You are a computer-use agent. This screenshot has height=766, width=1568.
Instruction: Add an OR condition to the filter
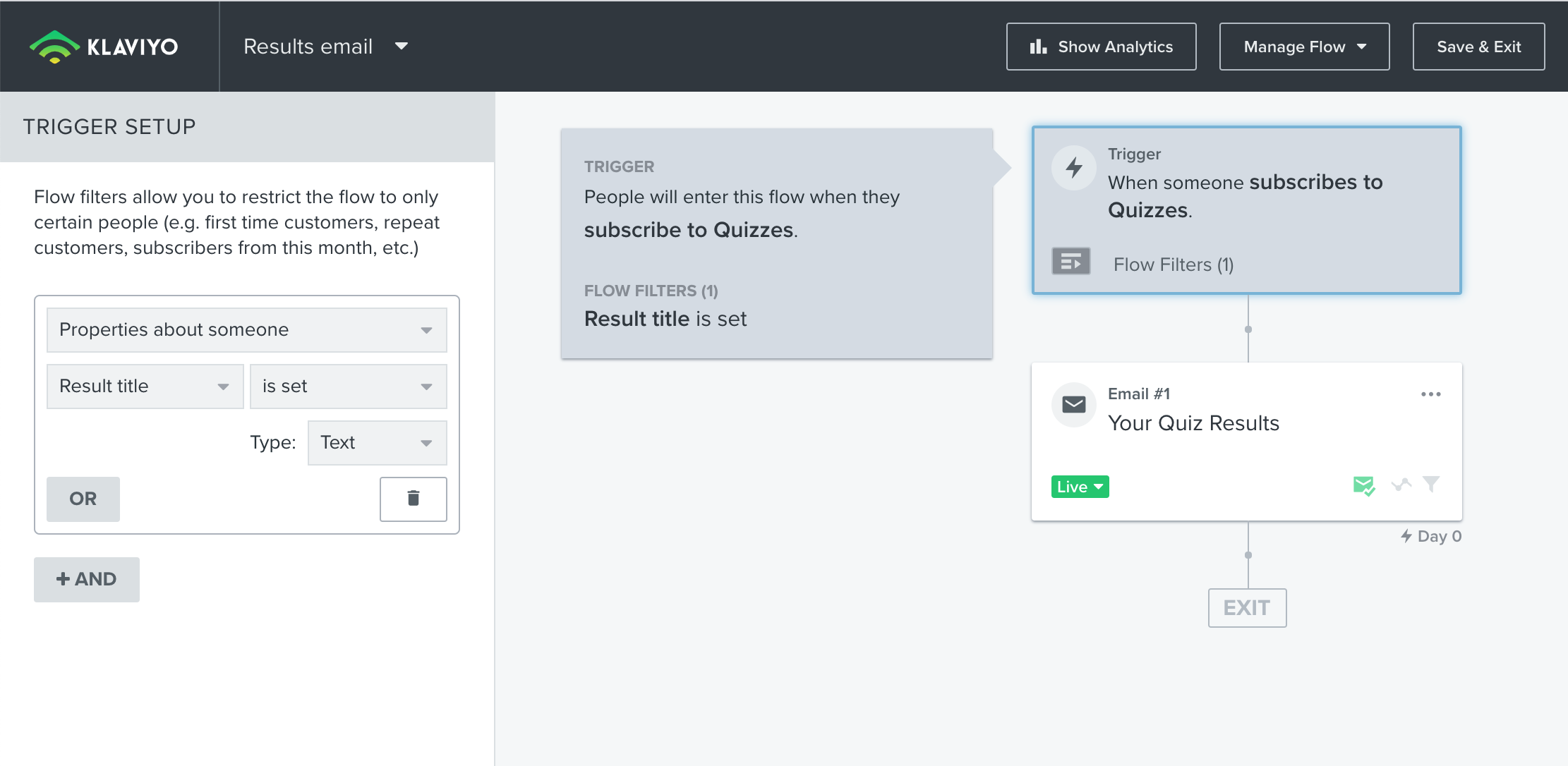point(83,499)
